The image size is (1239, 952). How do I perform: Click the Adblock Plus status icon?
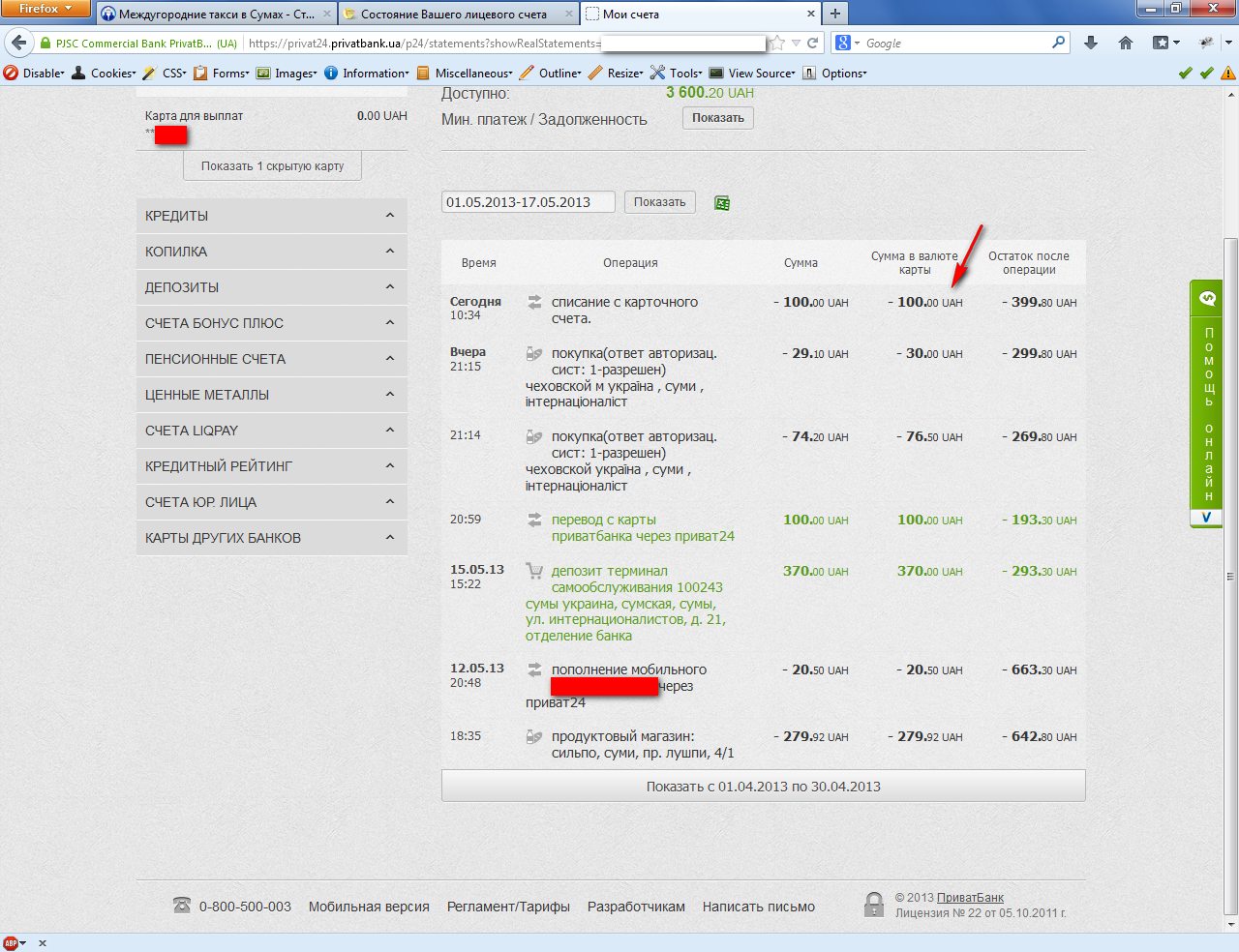11,943
